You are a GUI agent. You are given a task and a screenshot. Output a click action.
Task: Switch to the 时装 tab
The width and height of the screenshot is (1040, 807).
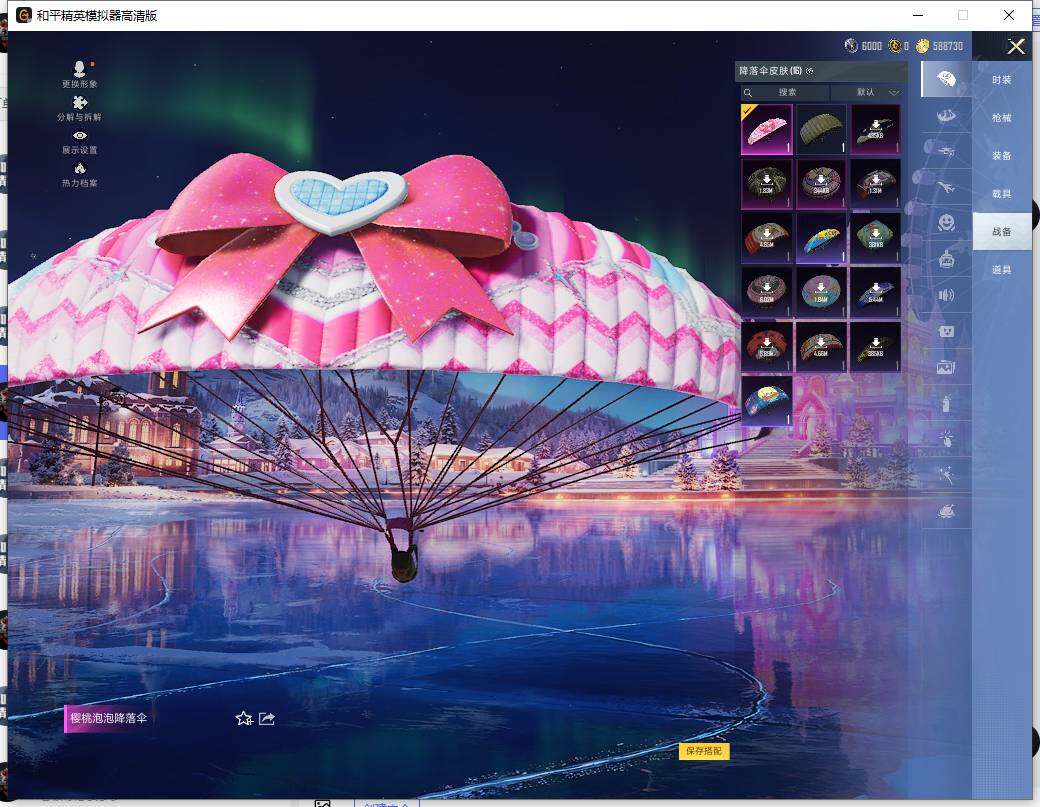(1001, 80)
